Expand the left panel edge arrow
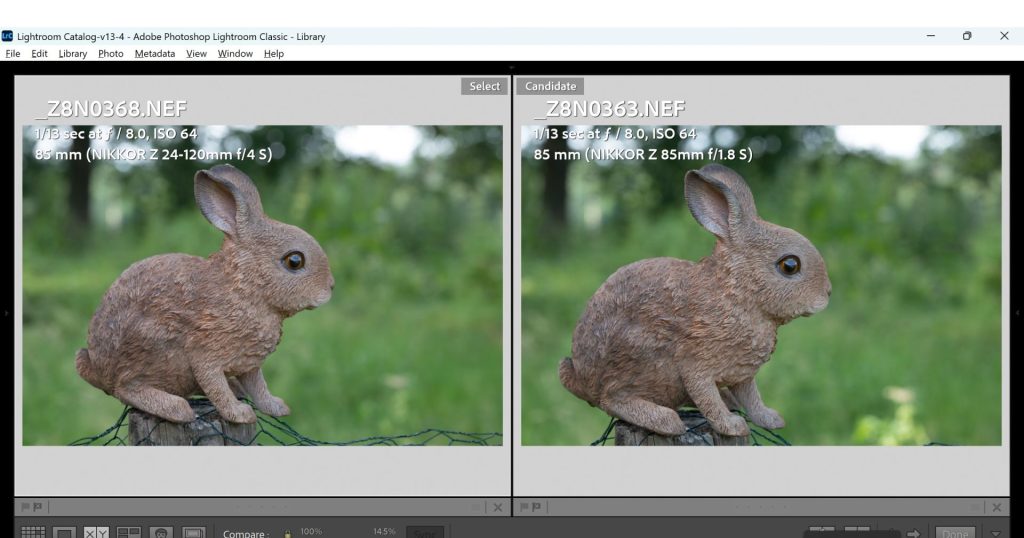The image size is (1024, 538). 7,313
